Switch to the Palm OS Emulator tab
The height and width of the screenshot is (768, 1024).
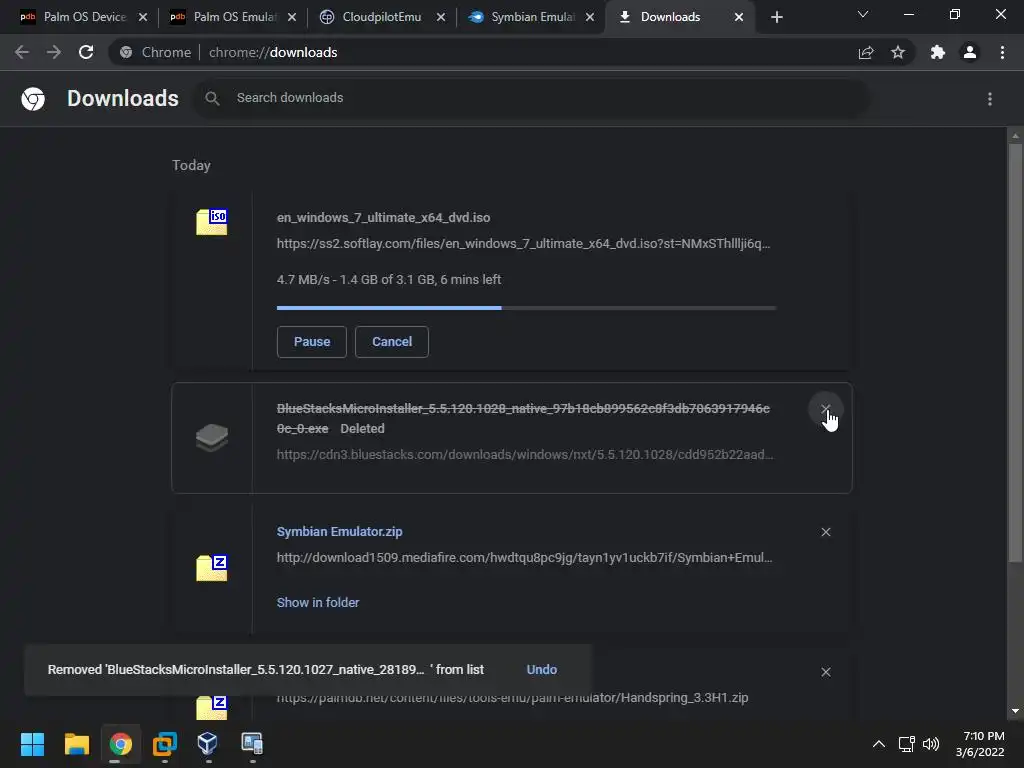(x=234, y=17)
